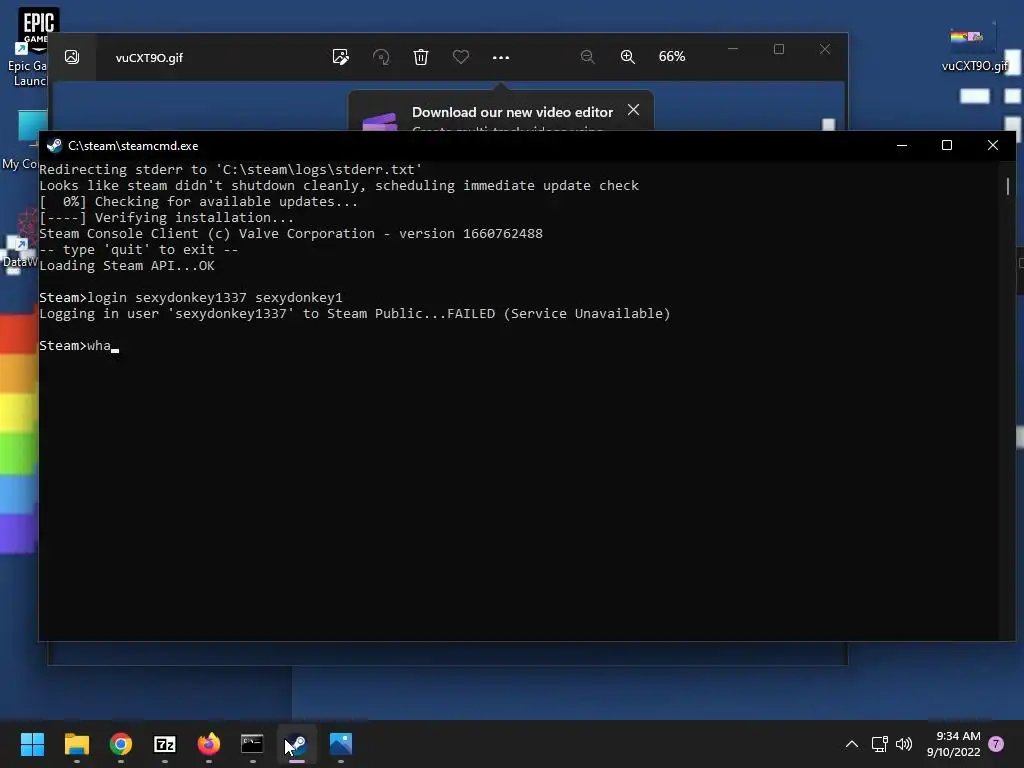1024x768 pixels.
Task: Click the 66% zoom level value
Action: (x=672, y=57)
